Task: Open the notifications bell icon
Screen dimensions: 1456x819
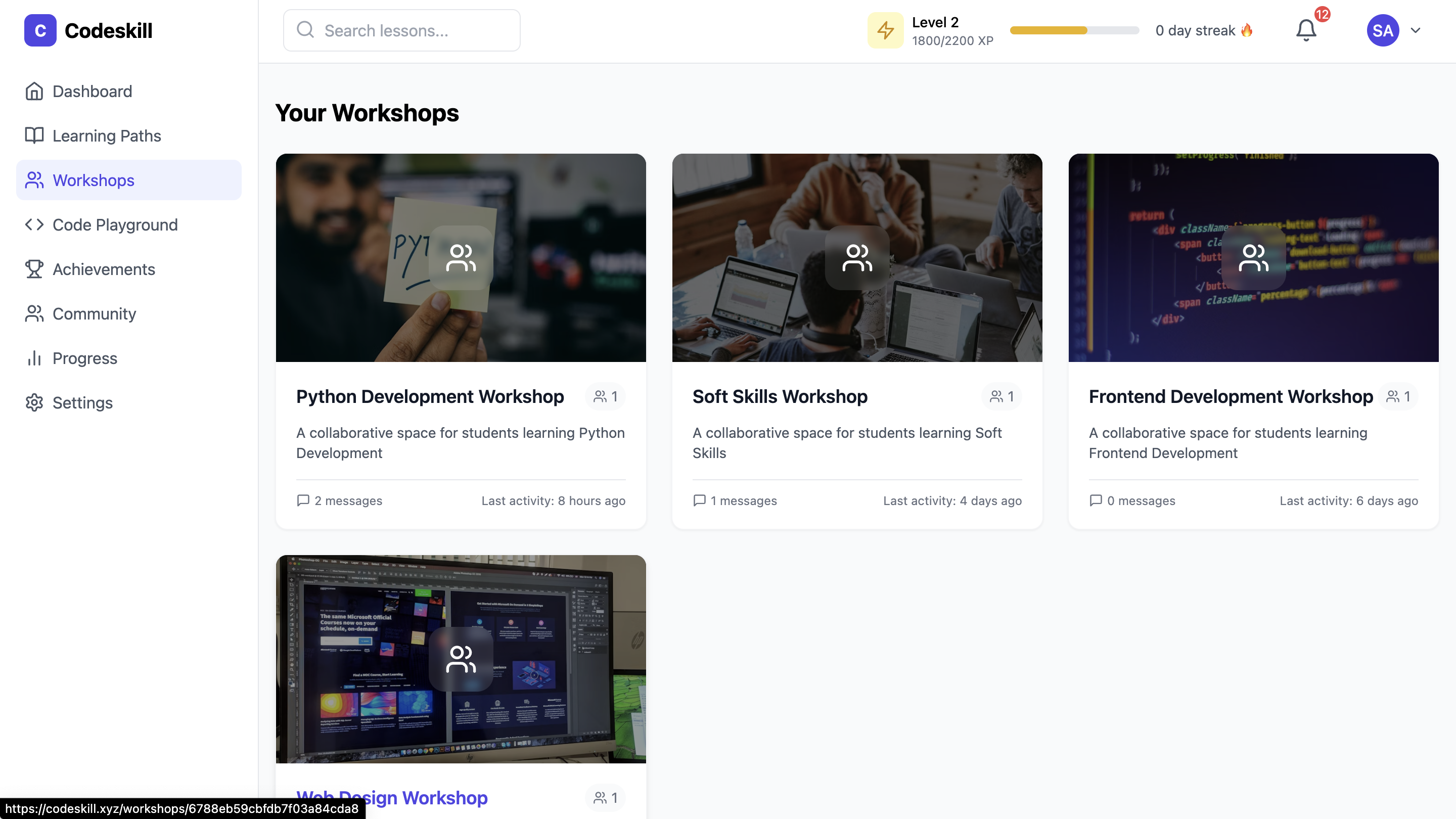Action: 1306,30
